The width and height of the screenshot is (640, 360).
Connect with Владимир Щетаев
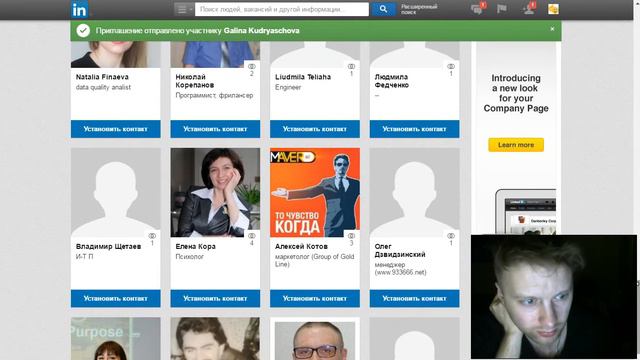tap(116, 298)
